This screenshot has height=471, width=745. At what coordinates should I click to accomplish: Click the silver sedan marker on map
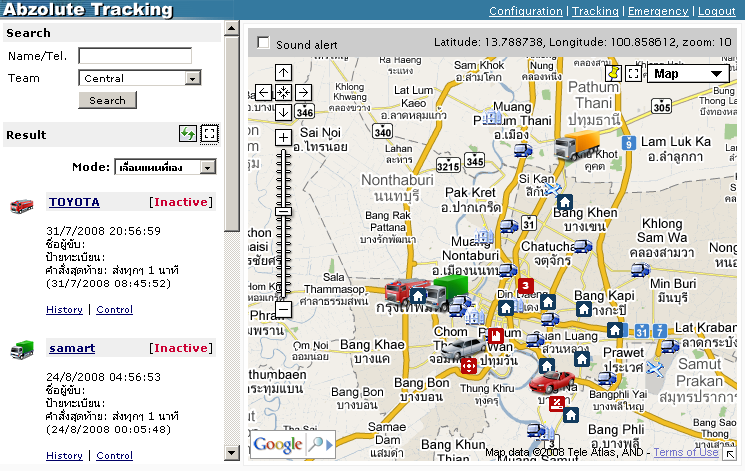tap(463, 348)
